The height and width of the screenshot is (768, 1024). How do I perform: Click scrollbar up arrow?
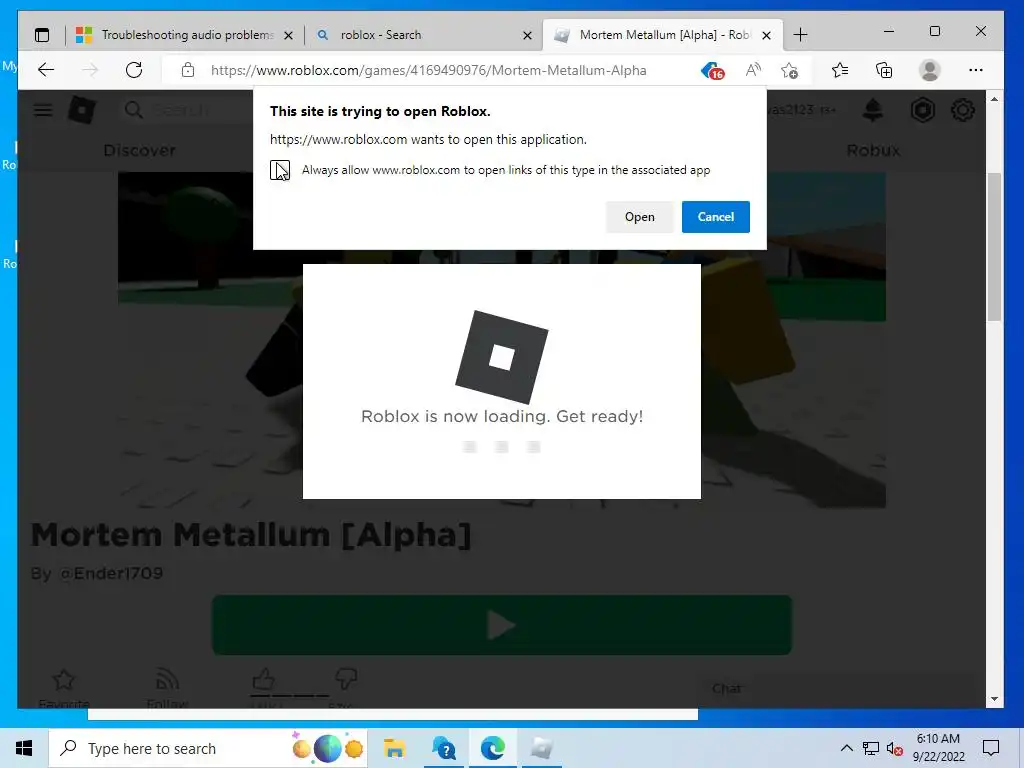(994, 99)
